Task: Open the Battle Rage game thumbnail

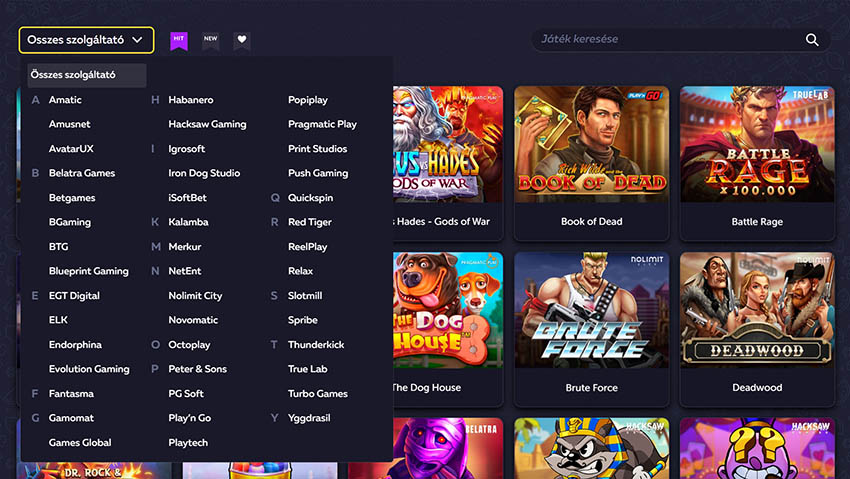Action: coord(757,144)
